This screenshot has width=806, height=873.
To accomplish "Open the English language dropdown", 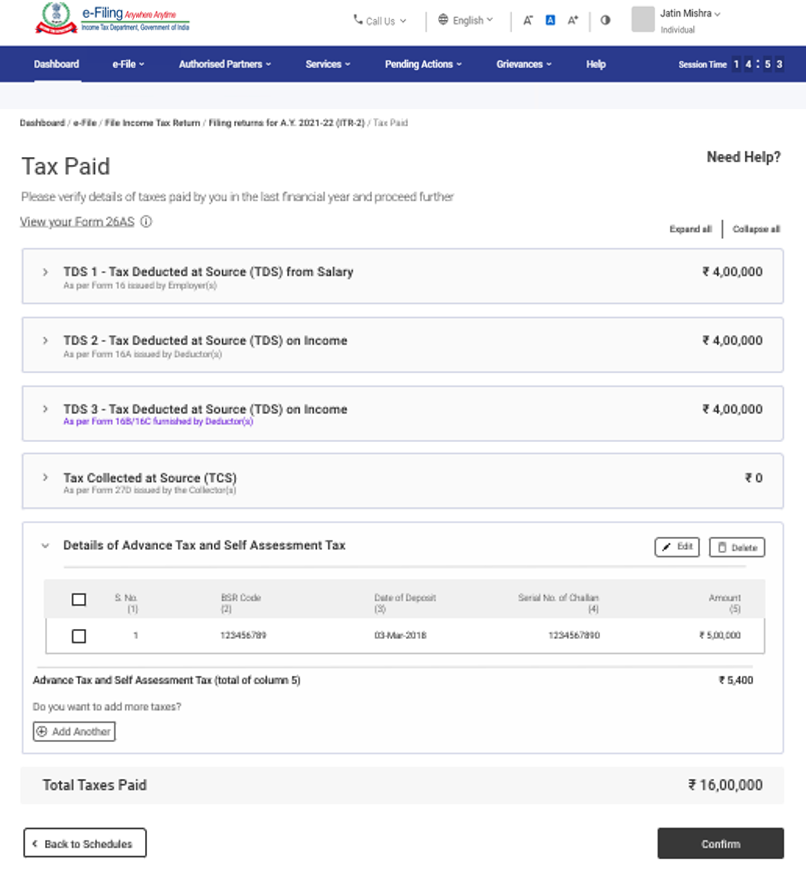I will (466, 20).
